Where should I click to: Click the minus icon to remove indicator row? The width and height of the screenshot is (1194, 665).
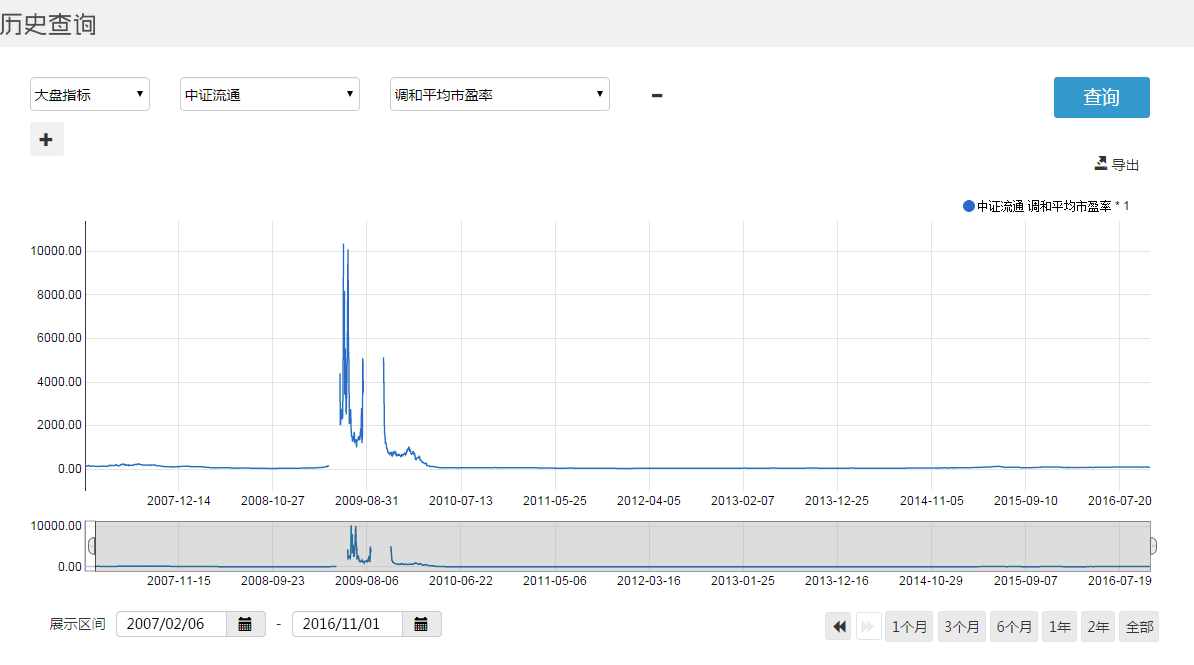click(657, 96)
